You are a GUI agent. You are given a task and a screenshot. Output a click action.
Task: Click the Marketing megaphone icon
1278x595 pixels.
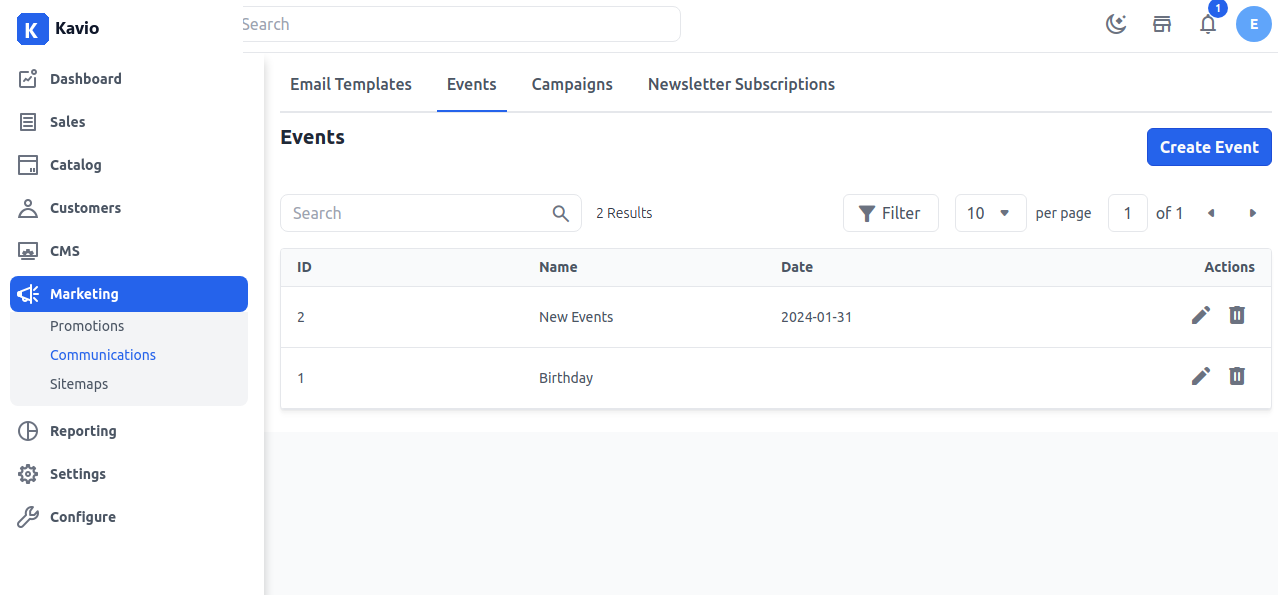(28, 294)
